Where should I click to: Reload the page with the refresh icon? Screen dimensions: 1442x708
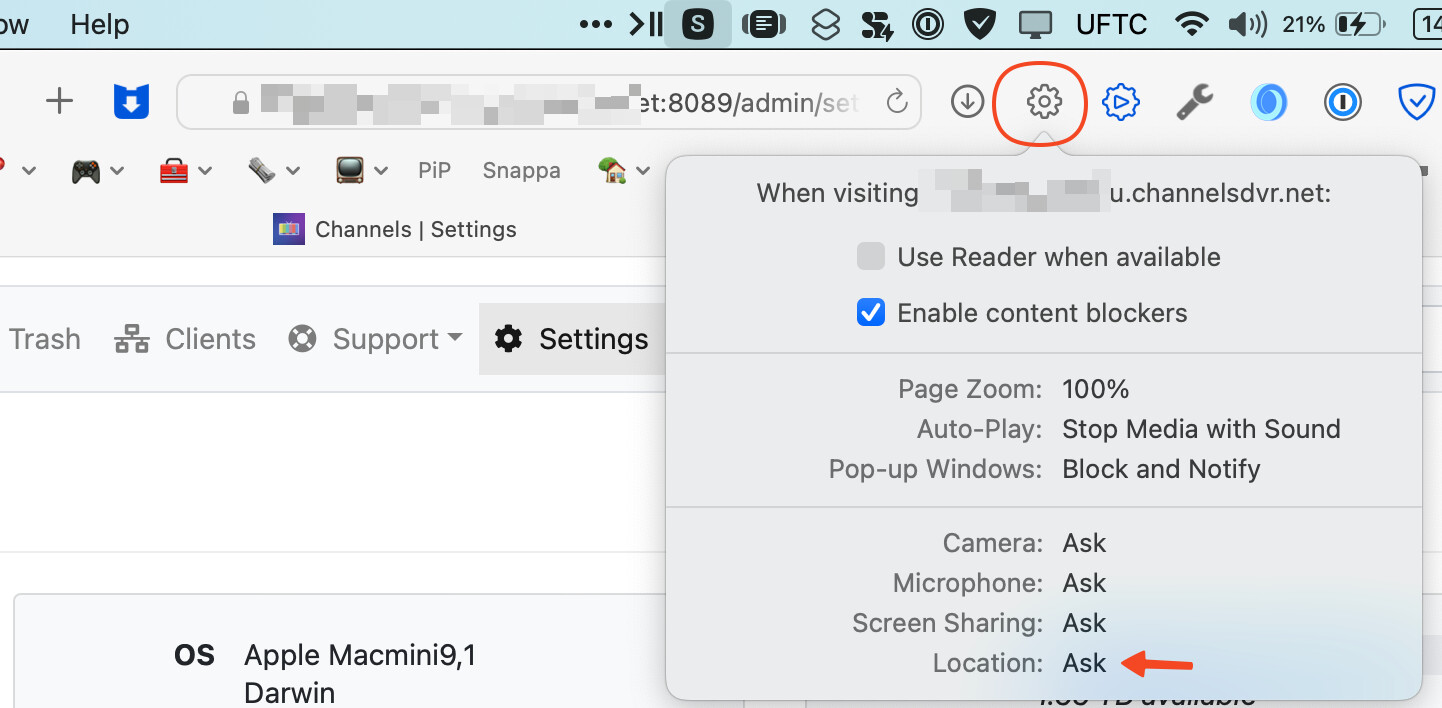(x=897, y=101)
